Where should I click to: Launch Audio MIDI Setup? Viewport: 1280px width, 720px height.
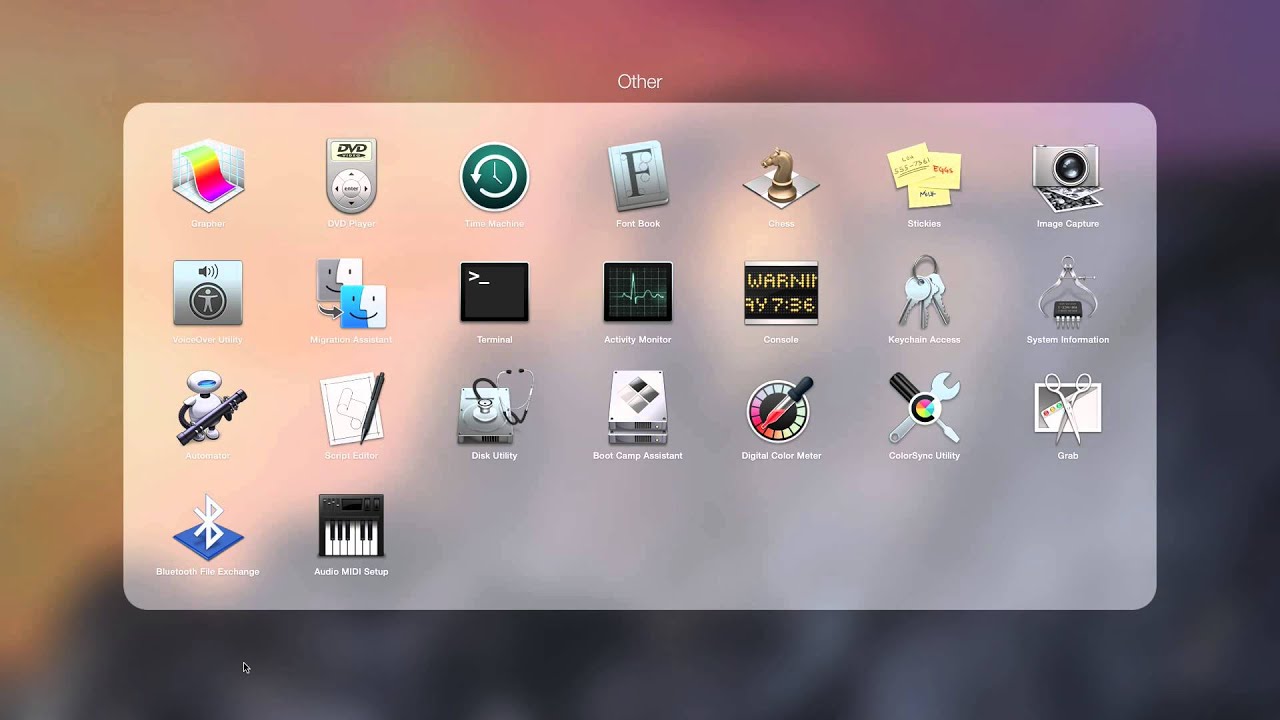pyautogui.click(x=351, y=525)
